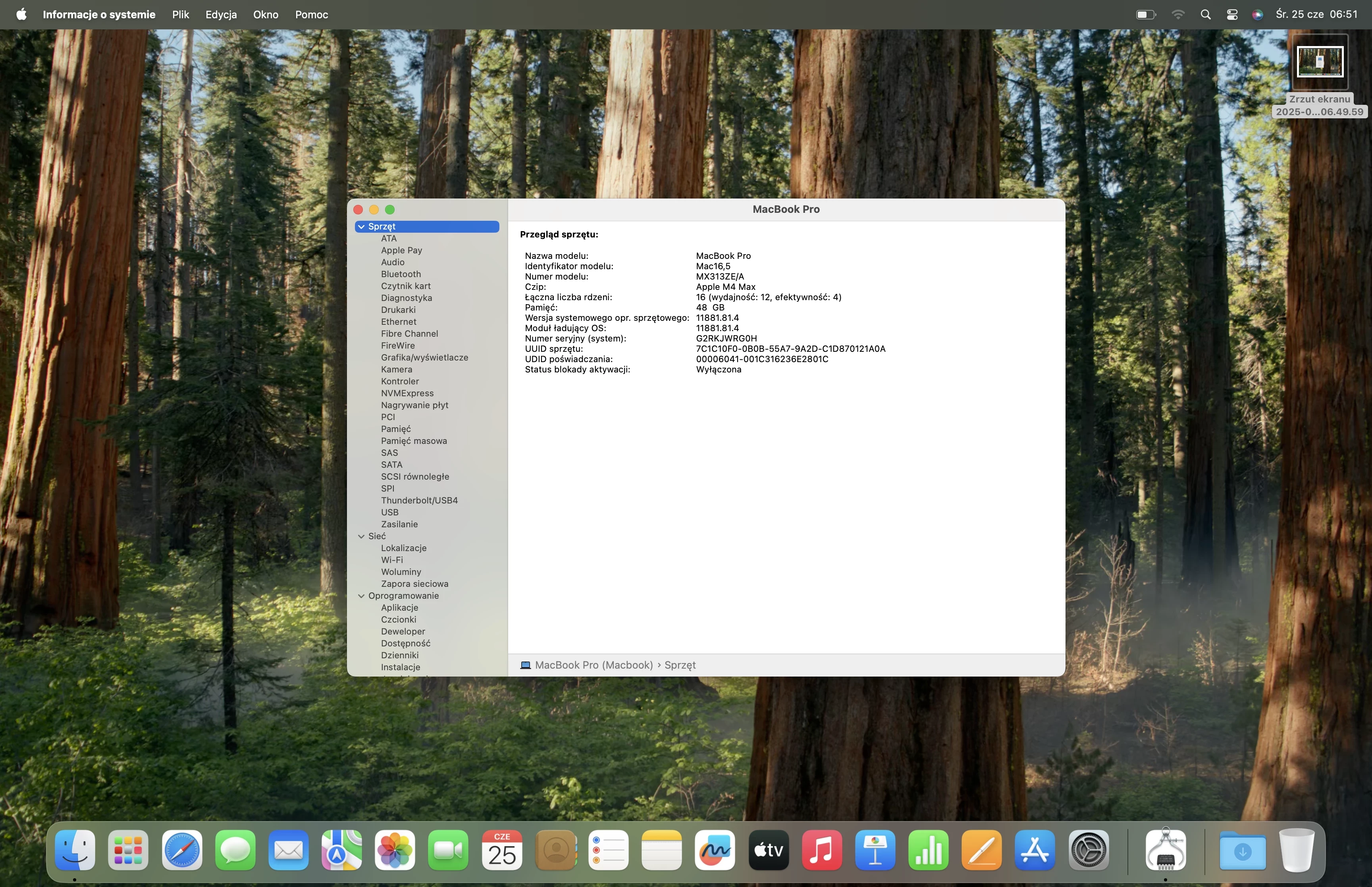This screenshot has width=1372, height=887.
Task: Open Numbers app in Dock
Action: pos(929,850)
